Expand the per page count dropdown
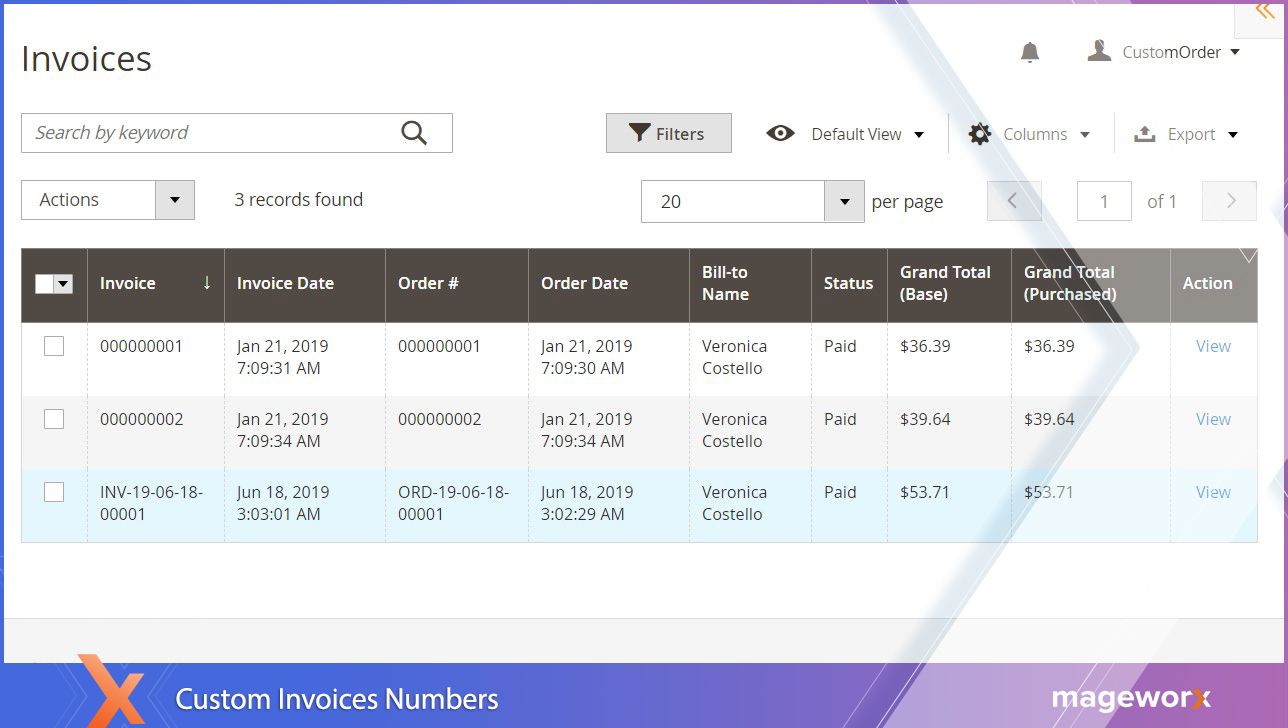This screenshot has width=1288, height=728. coord(844,202)
